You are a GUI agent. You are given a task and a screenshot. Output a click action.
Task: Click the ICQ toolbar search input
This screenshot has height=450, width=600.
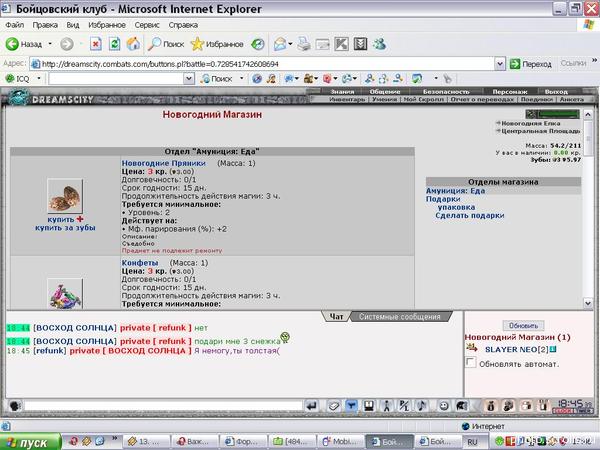point(116,79)
